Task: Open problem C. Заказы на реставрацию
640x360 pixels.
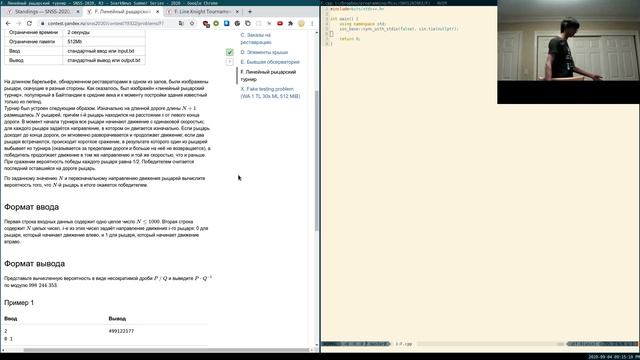Action: (x=256, y=39)
